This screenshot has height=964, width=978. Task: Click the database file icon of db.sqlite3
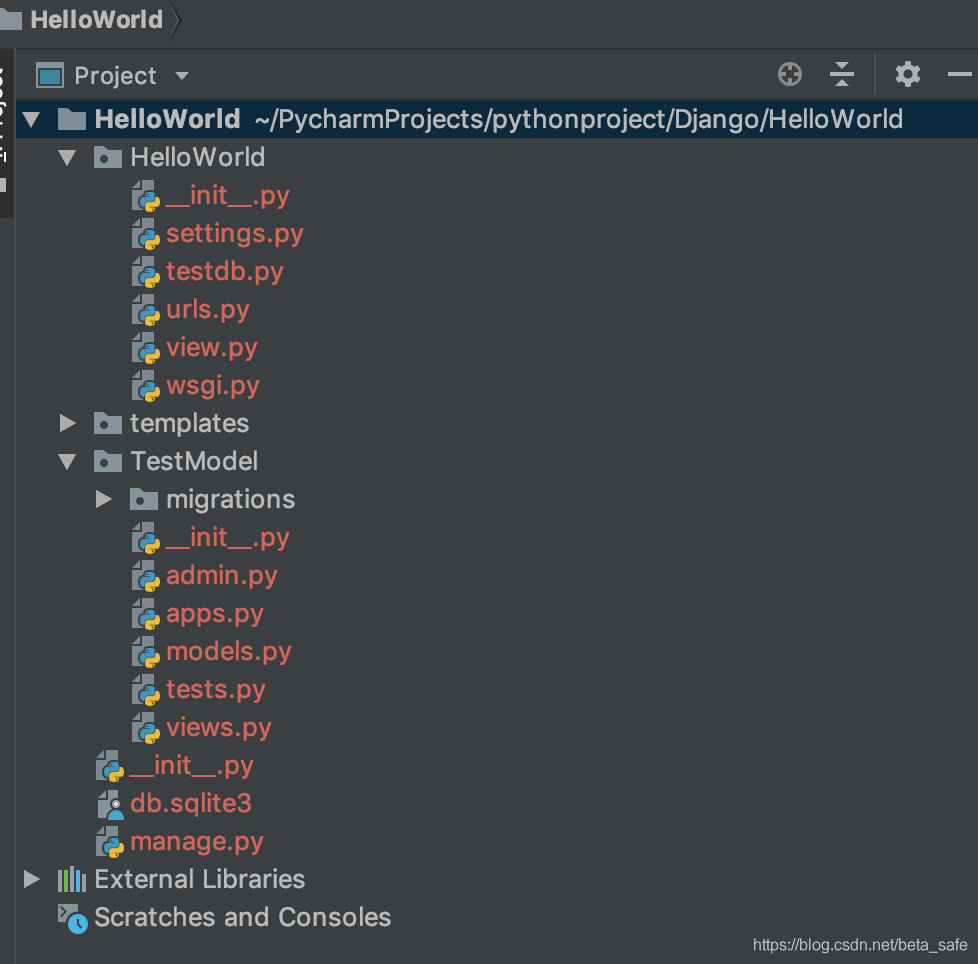click(110, 804)
